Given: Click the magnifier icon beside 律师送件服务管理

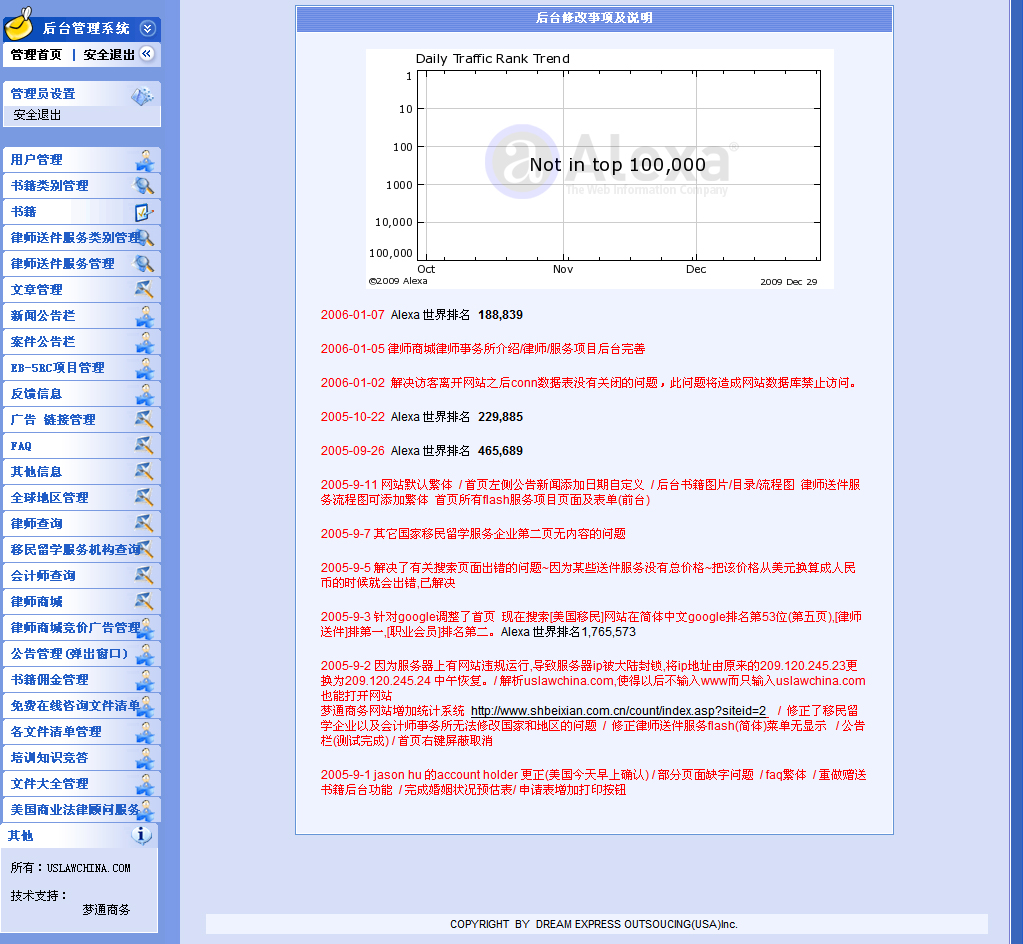Looking at the screenshot, I should point(144,264).
